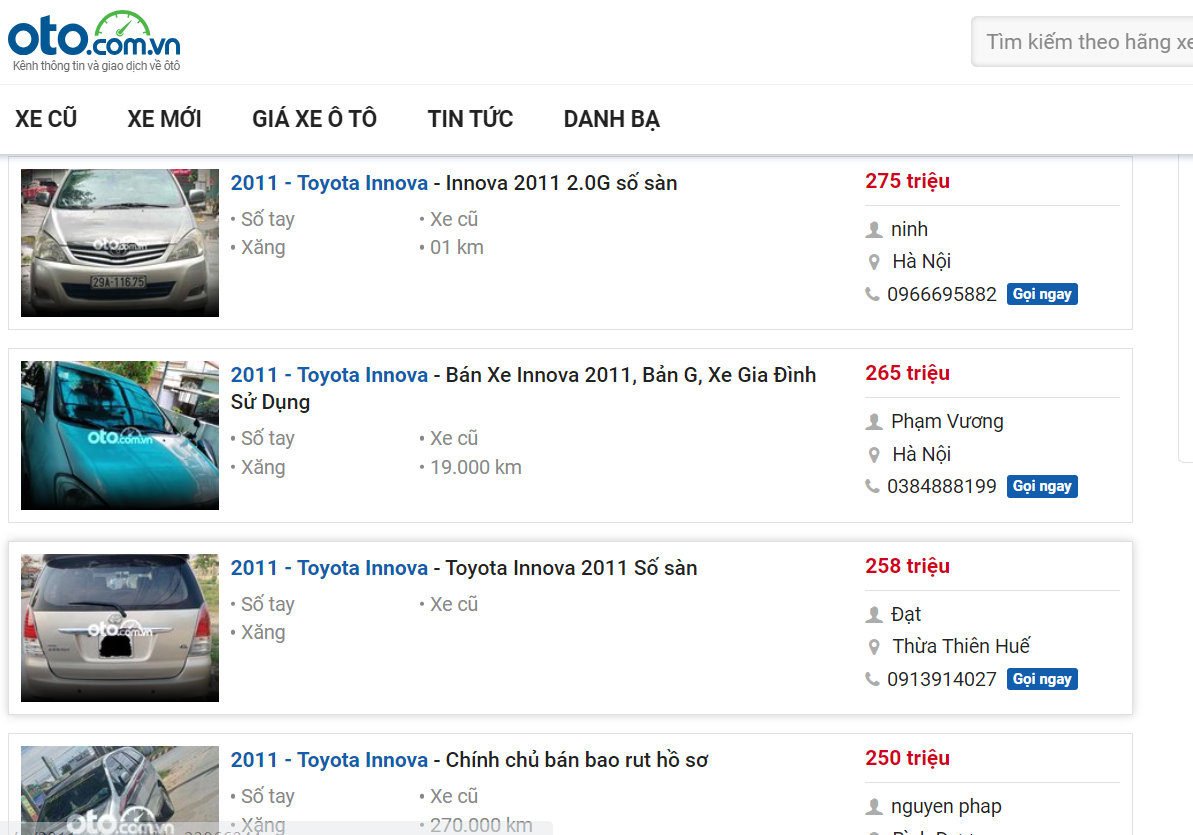Image resolution: width=1193 pixels, height=835 pixels.
Task: Click phone icon beside 0913914027
Action: [873, 679]
